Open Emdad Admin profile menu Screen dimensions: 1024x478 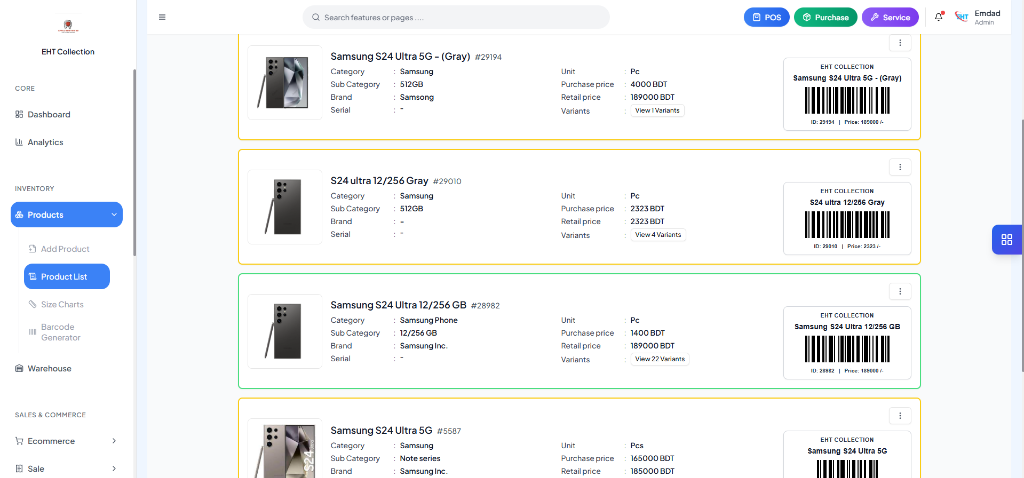tap(978, 17)
